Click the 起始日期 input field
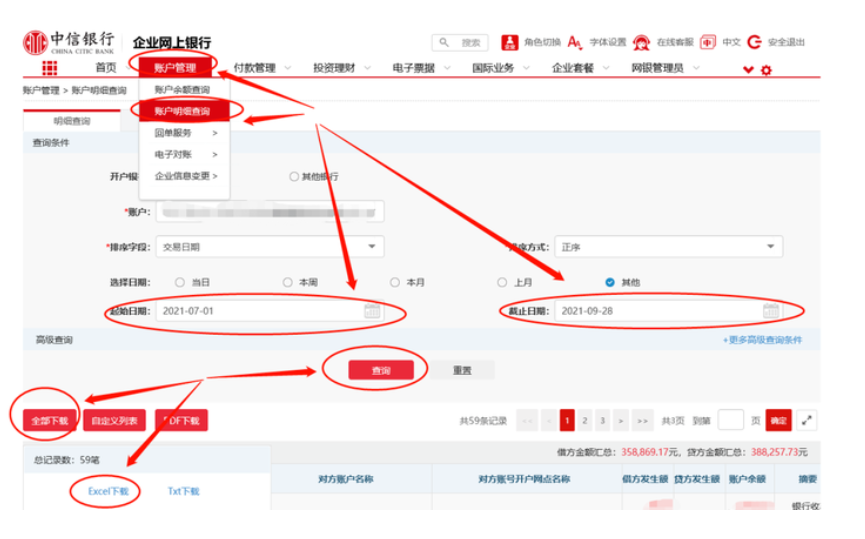 [x=270, y=311]
